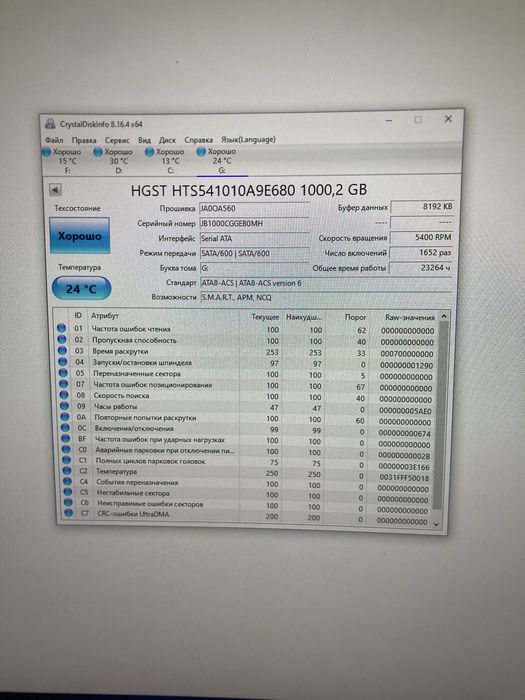Click the Наихудш... column header
Viewport: 525px width, 700px height.
304,317
